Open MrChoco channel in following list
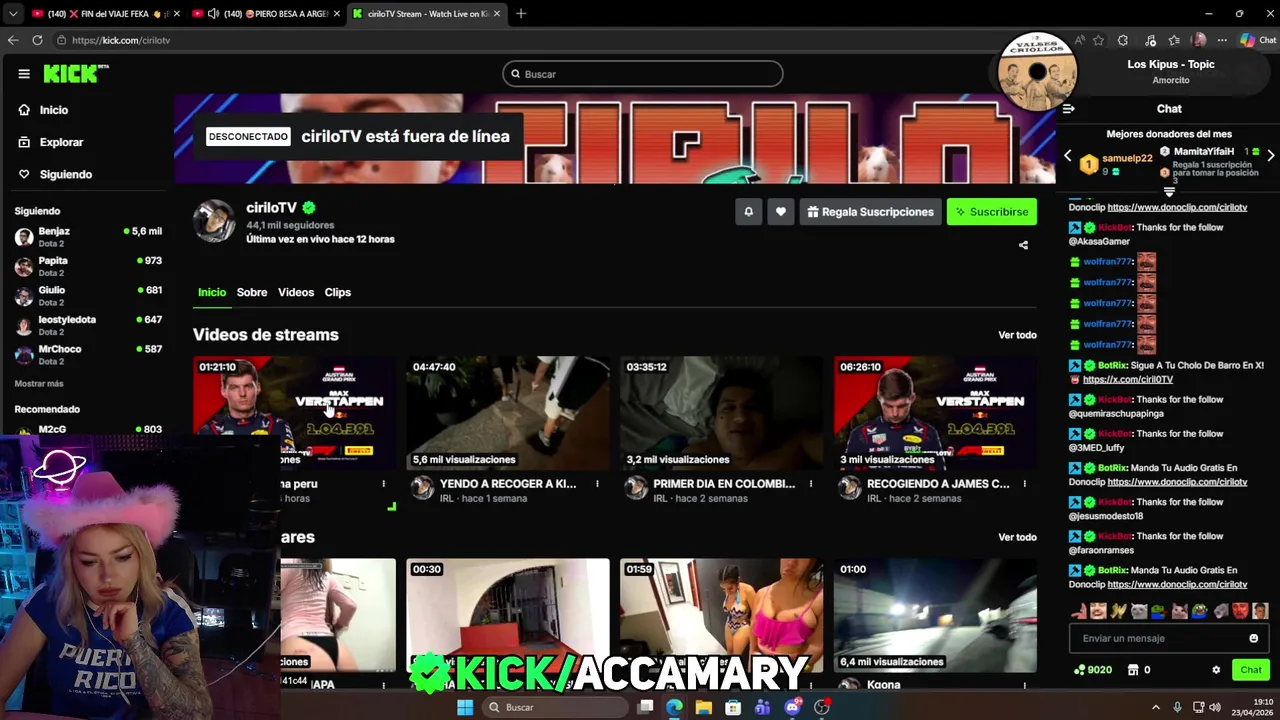This screenshot has height=720, width=1280. click(x=88, y=355)
